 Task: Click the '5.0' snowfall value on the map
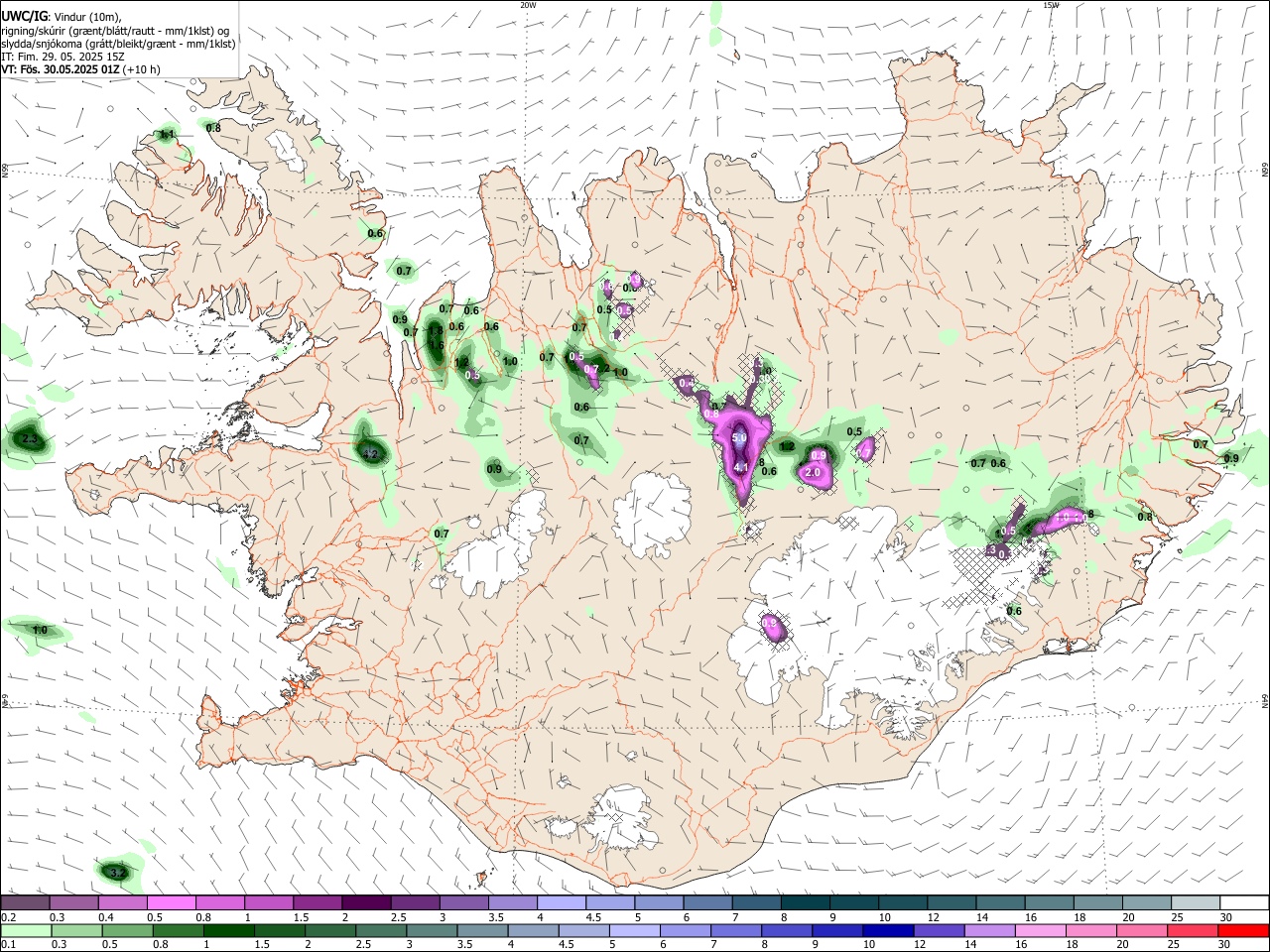click(x=739, y=437)
